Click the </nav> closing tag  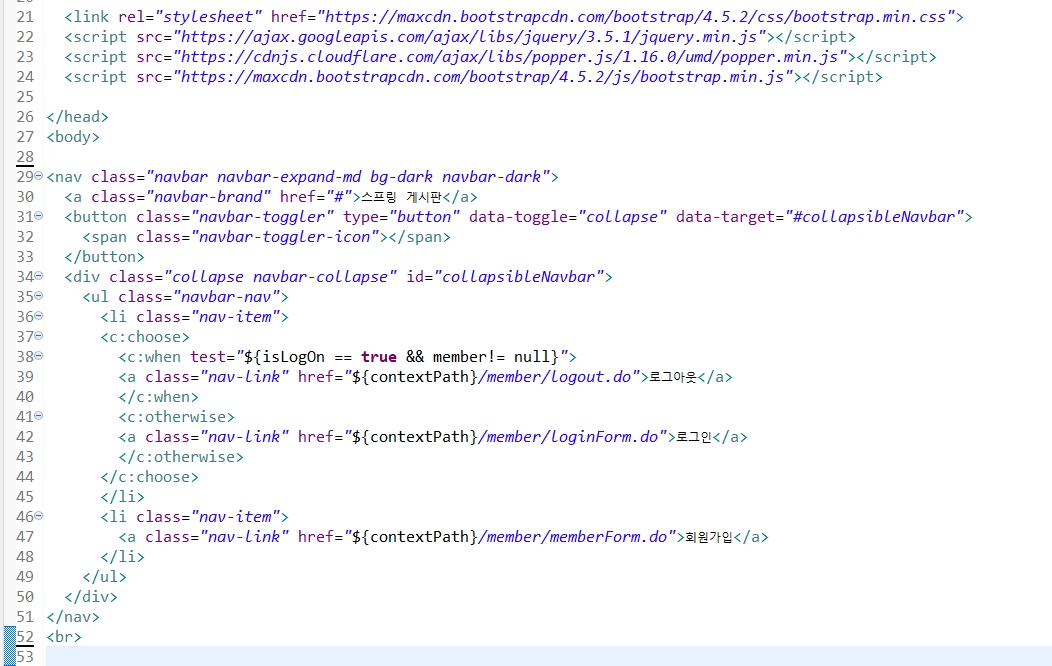(x=72, y=617)
